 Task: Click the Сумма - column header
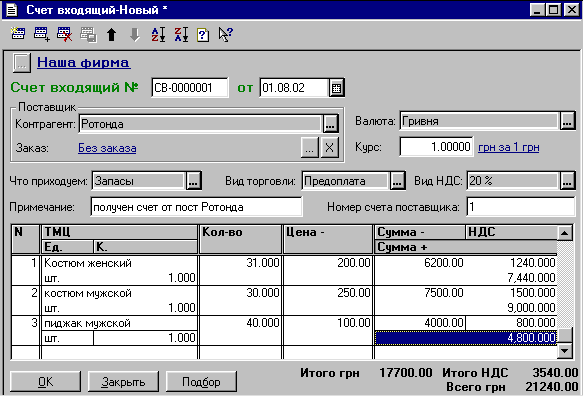[420, 232]
